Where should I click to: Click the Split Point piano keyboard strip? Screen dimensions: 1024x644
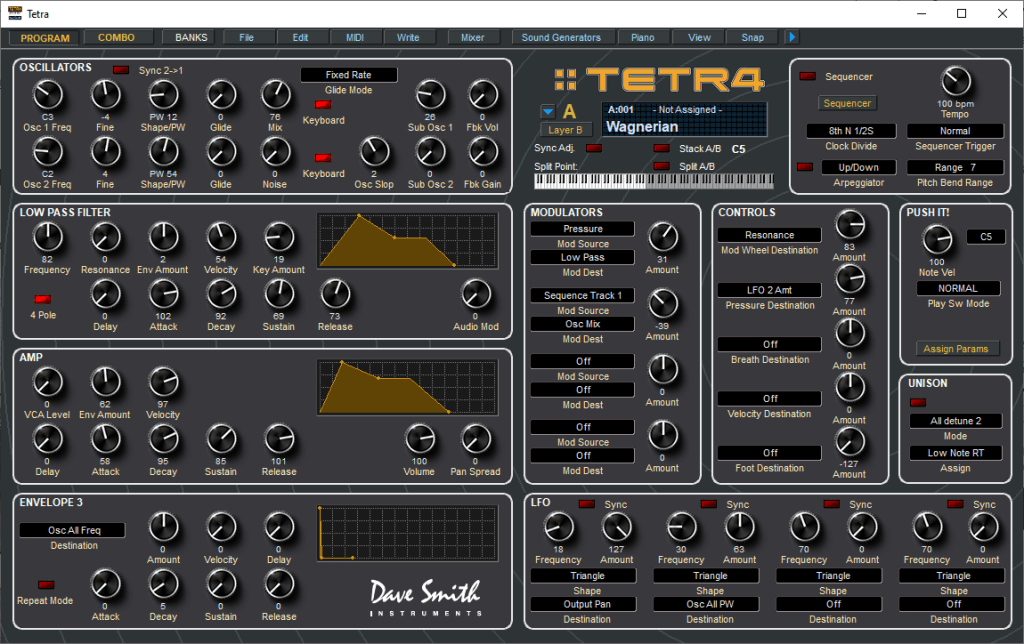pyautogui.click(x=656, y=180)
